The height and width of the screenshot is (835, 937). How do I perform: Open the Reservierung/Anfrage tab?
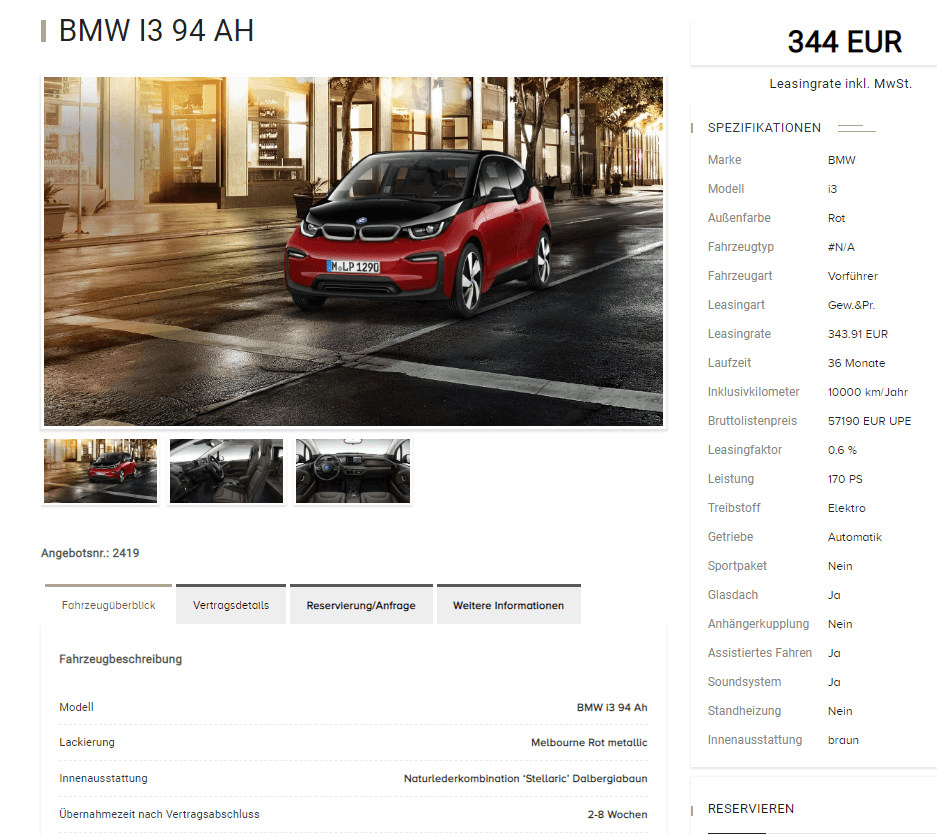361,605
